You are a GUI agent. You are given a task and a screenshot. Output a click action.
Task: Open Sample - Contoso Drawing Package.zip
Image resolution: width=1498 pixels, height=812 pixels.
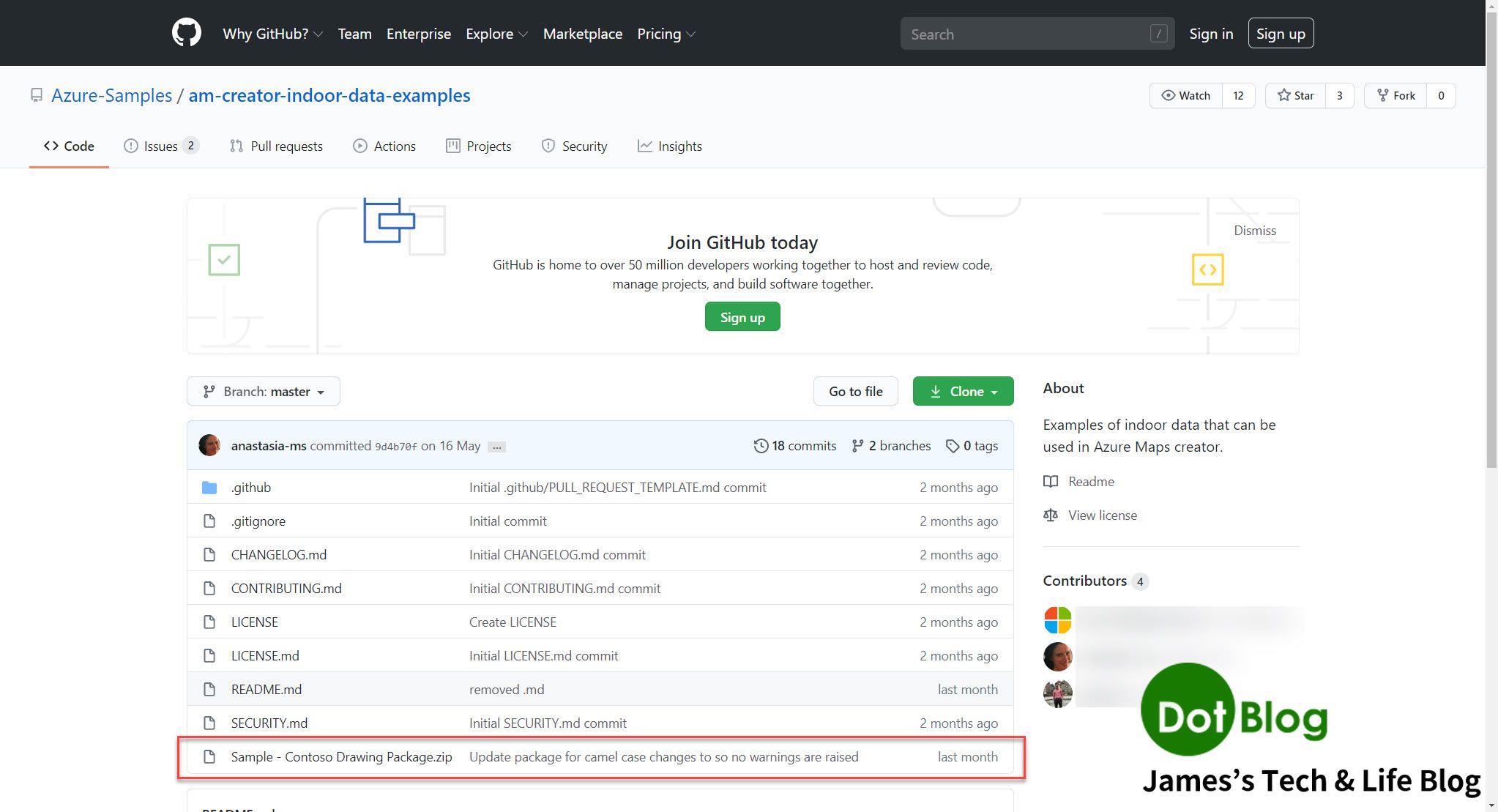pyautogui.click(x=341, y=757)
